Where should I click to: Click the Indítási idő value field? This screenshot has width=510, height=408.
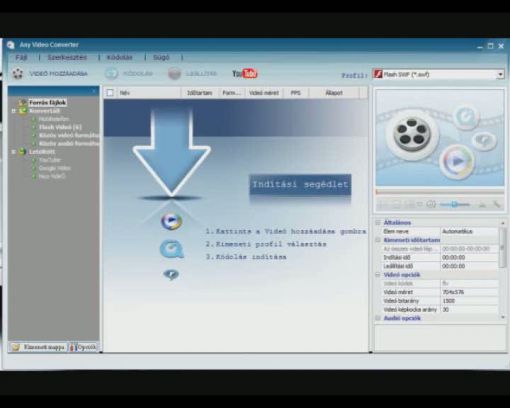click(469, 257)
